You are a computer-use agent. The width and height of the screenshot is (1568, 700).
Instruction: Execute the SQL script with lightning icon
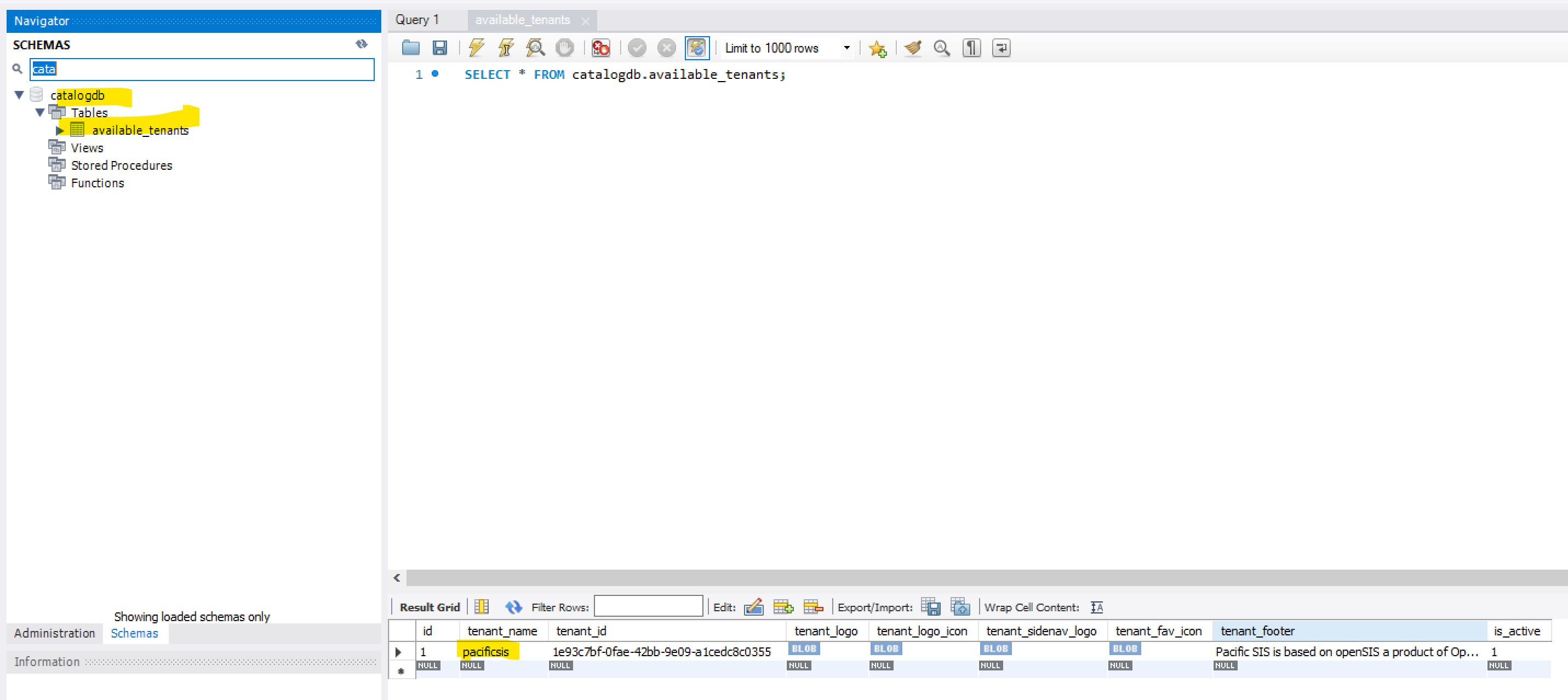pyautogui.click(x=476, y=48)
